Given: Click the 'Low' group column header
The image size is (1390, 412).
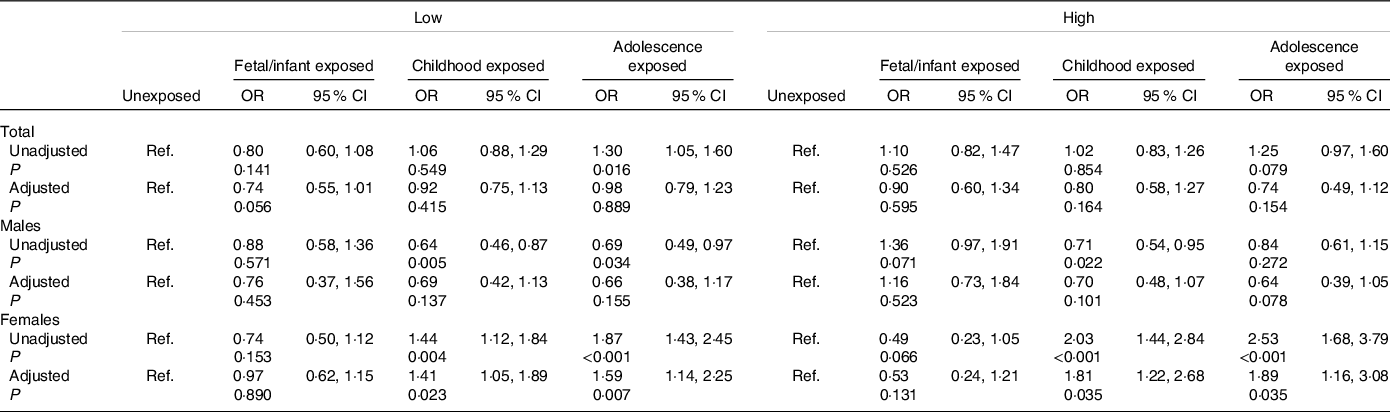Looking at the screenshot, I should 427,19.
